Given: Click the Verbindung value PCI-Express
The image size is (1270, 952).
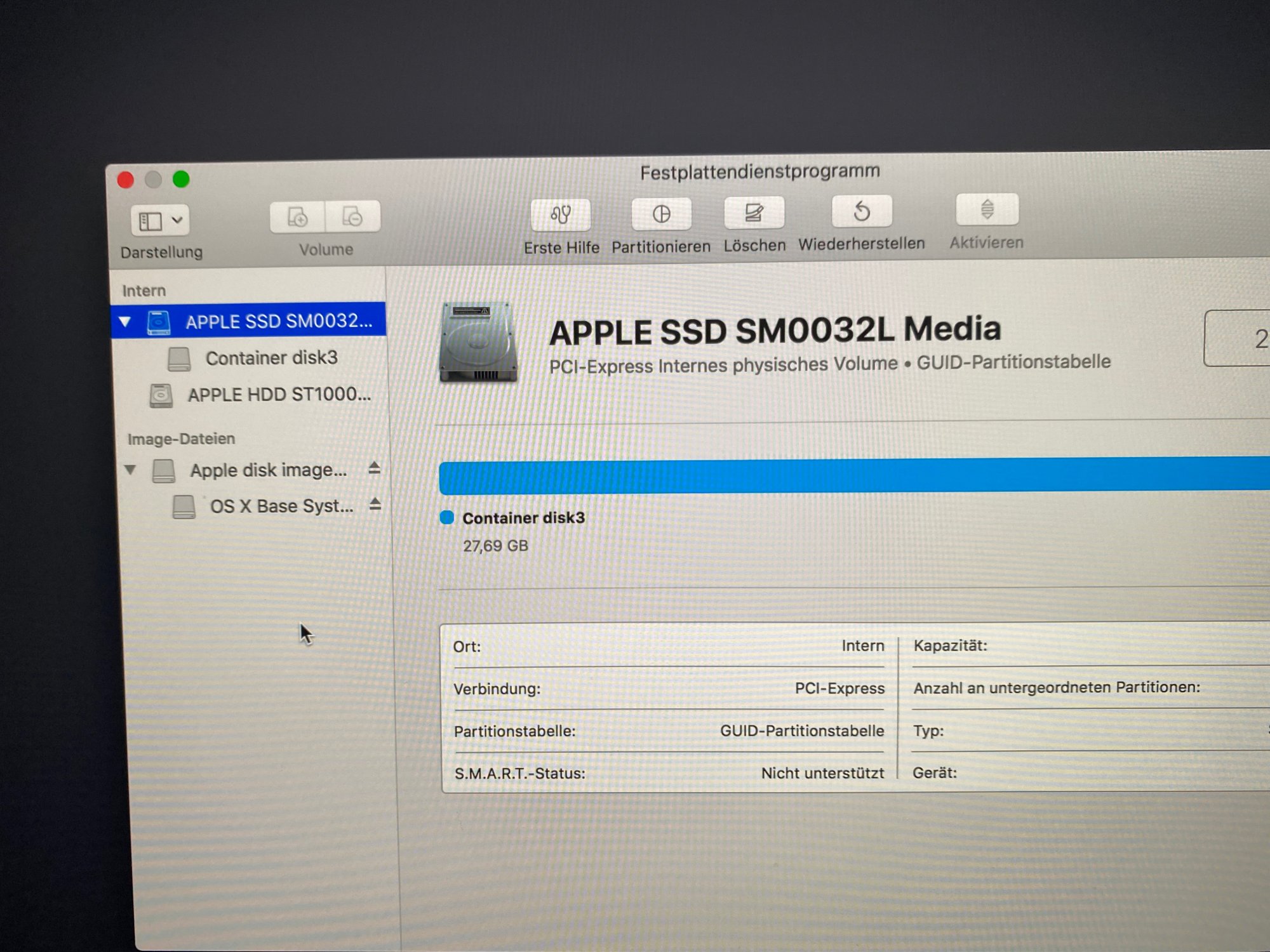Looking at the screenshot, I should point(839,688).
